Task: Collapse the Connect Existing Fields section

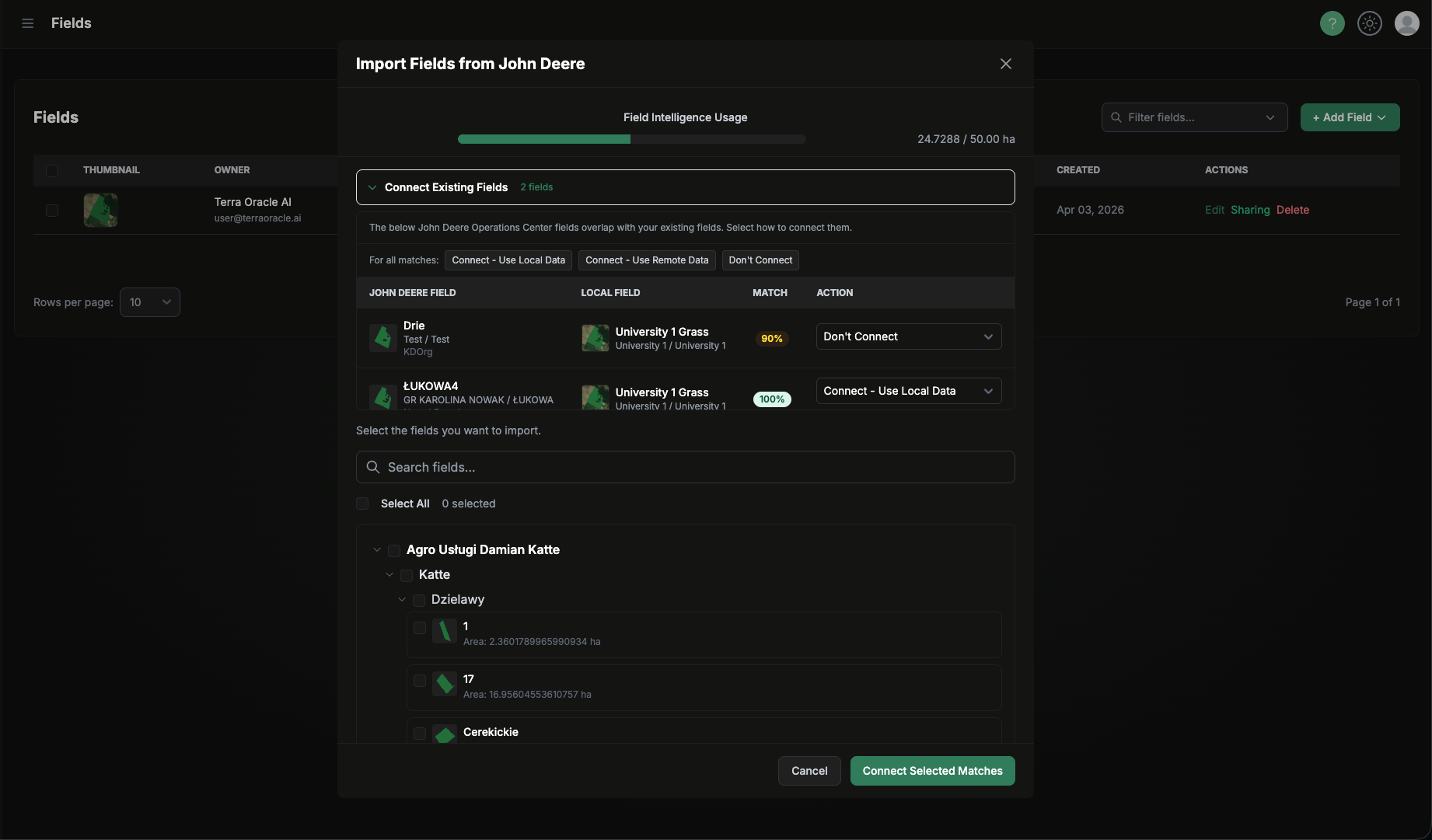Action: click(372, 187)
